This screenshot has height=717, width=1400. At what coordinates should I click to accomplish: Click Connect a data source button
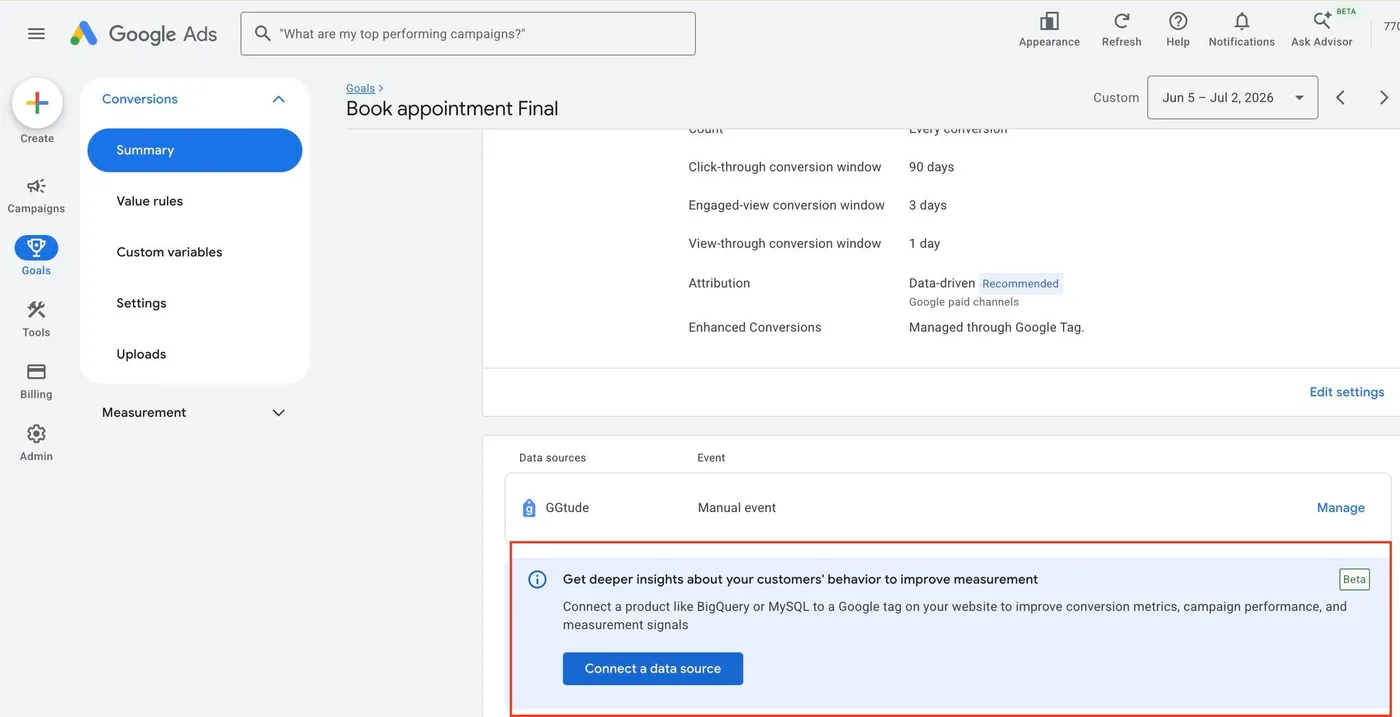(x=652, y=669)
